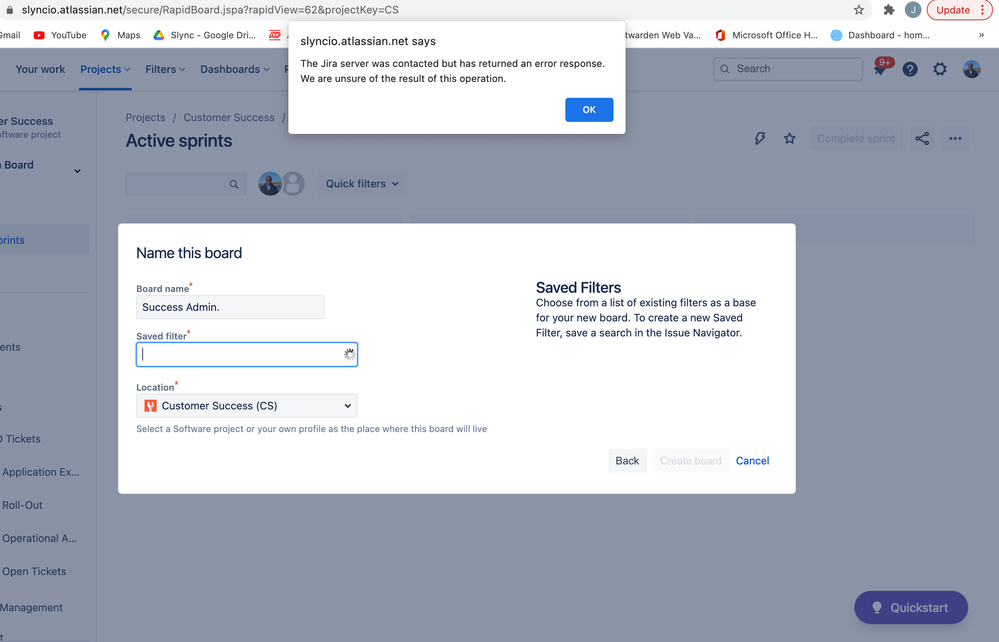Image resolution: width=999 pixels, height=642 pixels.
Task: Open the Filters menu in top navigation
Action: 165,69
